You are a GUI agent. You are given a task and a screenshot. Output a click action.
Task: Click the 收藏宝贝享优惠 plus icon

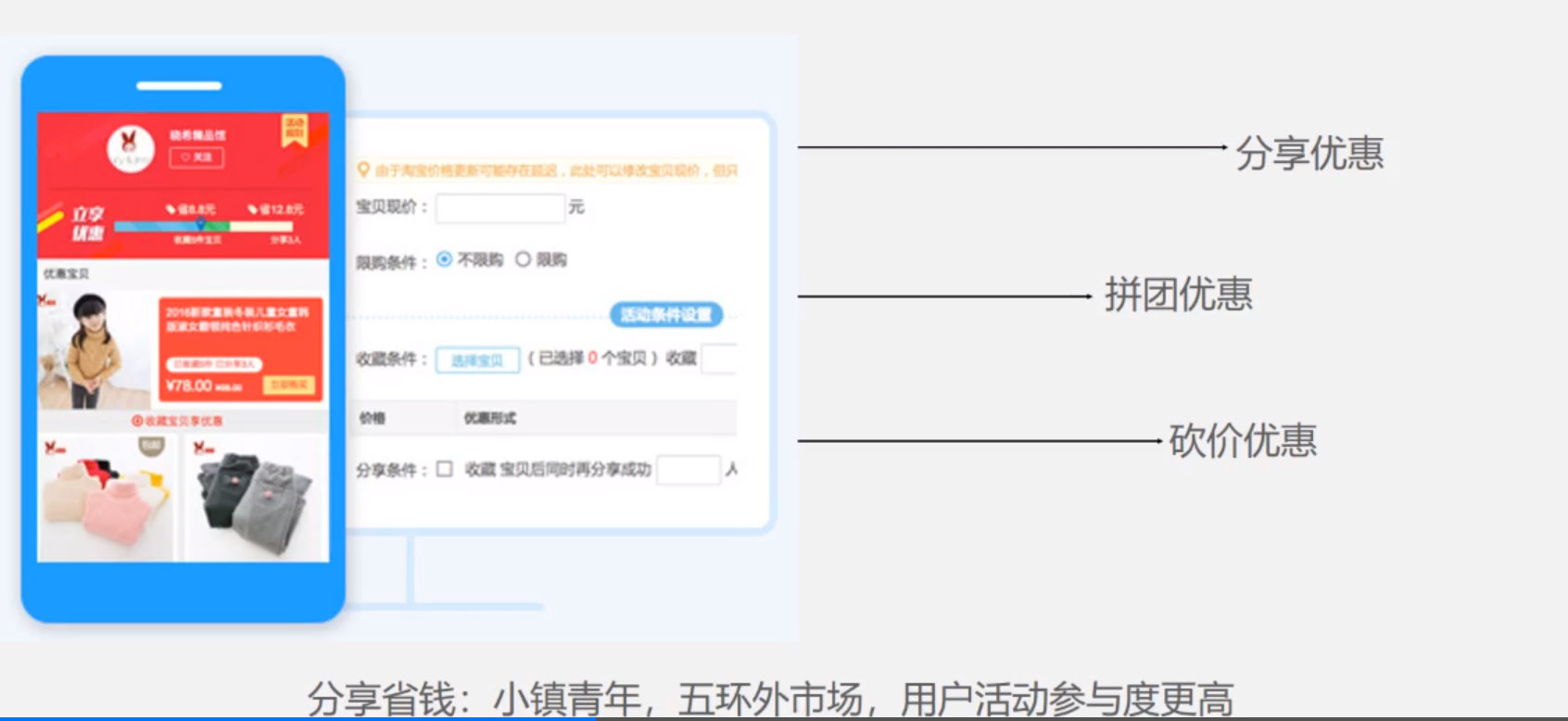point(137,421)
